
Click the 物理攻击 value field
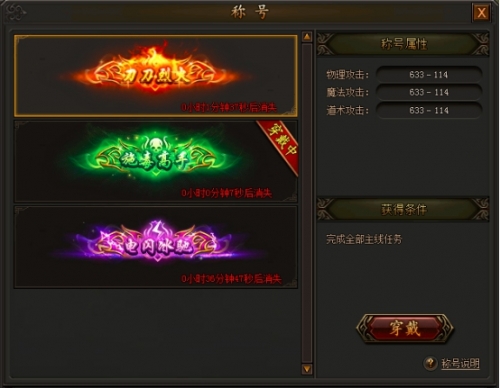tap(429, 75)
